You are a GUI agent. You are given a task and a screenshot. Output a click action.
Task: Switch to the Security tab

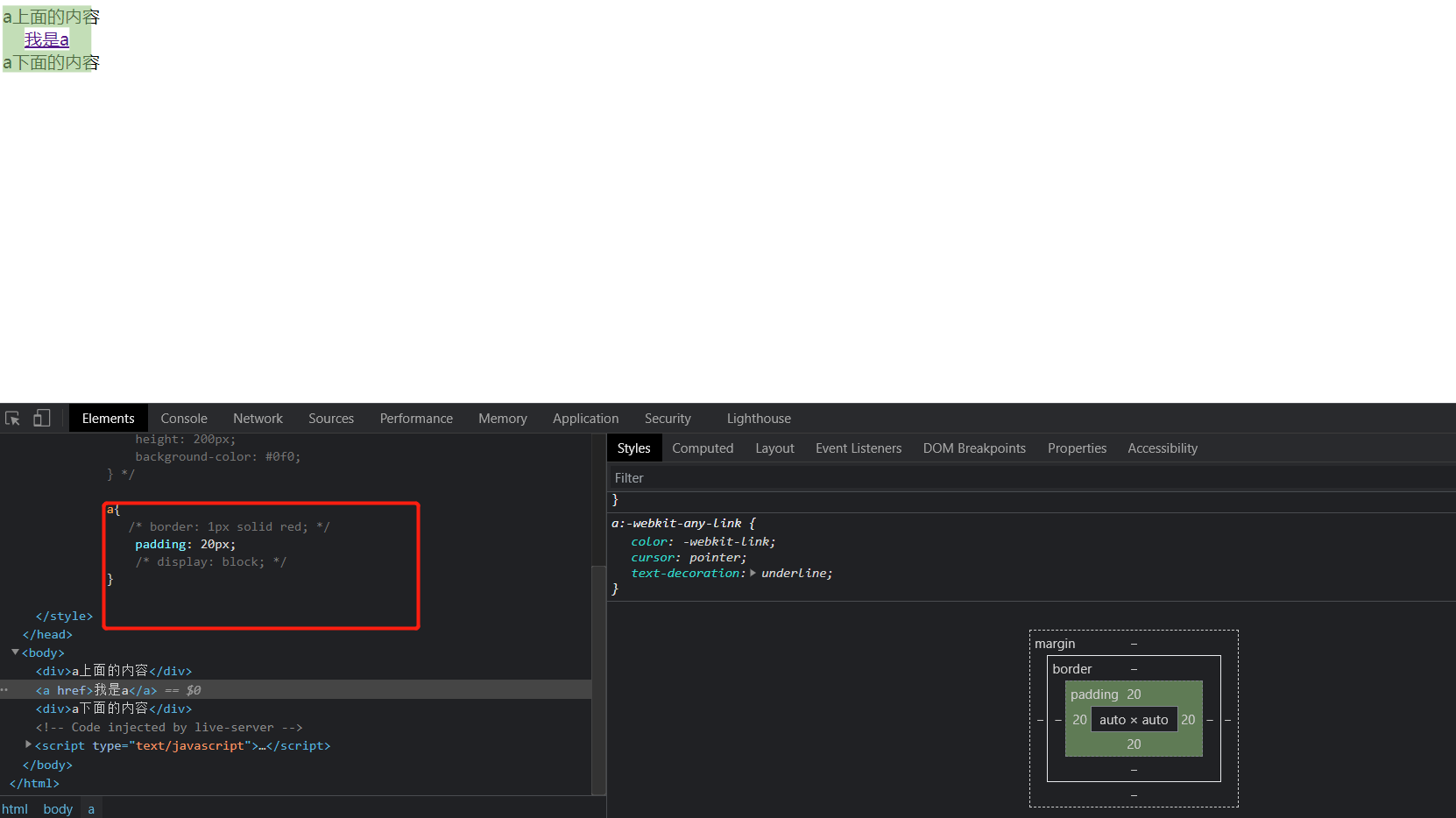668,419
